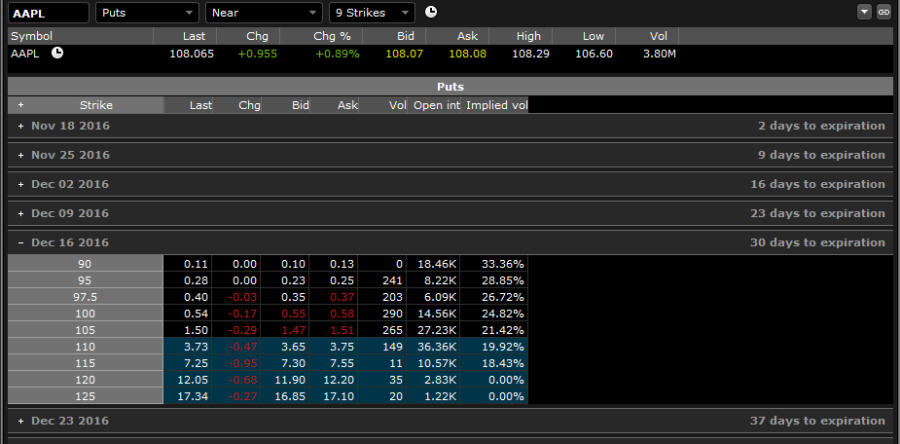Sort by the Implied vol column header
Image resolution: width=900 pixels, height=444 pixels.
point(496,105)
